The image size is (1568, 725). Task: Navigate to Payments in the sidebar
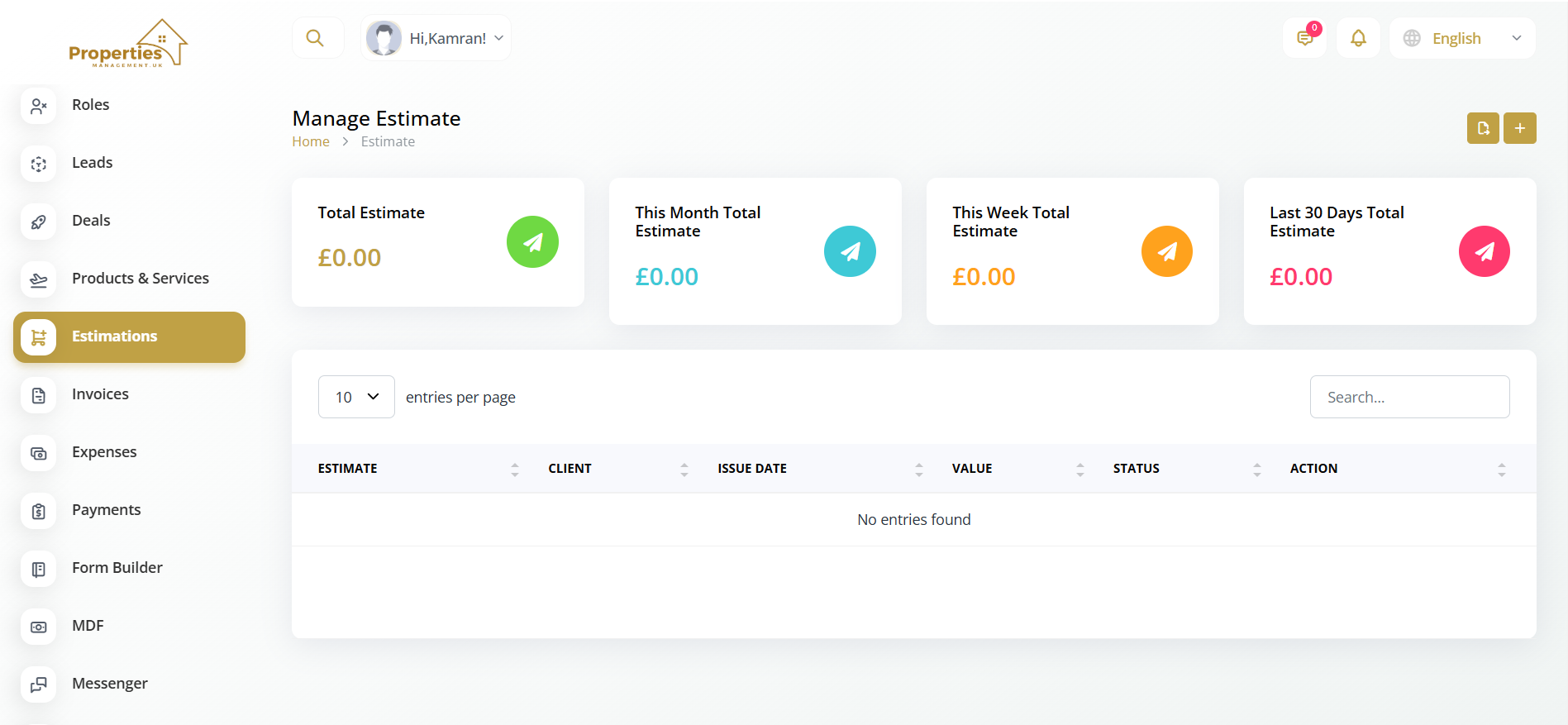point(106,510)
